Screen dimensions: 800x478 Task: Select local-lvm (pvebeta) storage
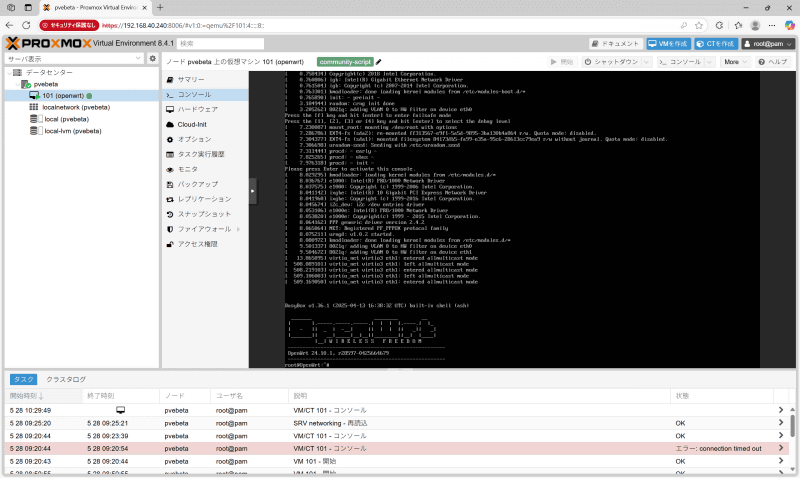pyautogui.click(x=73, y=131)
